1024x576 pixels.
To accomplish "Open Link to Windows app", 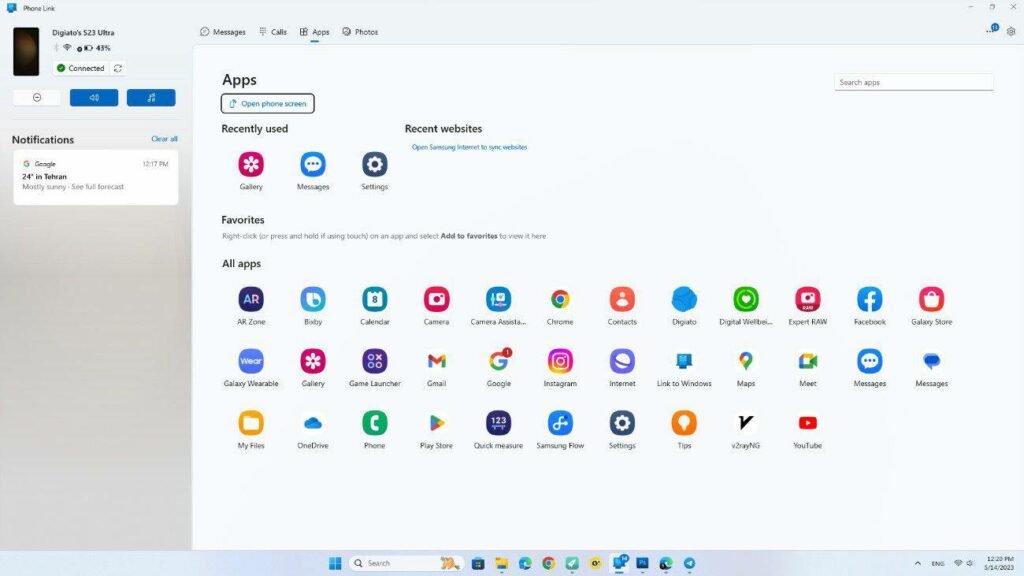I will click(684, 361).
